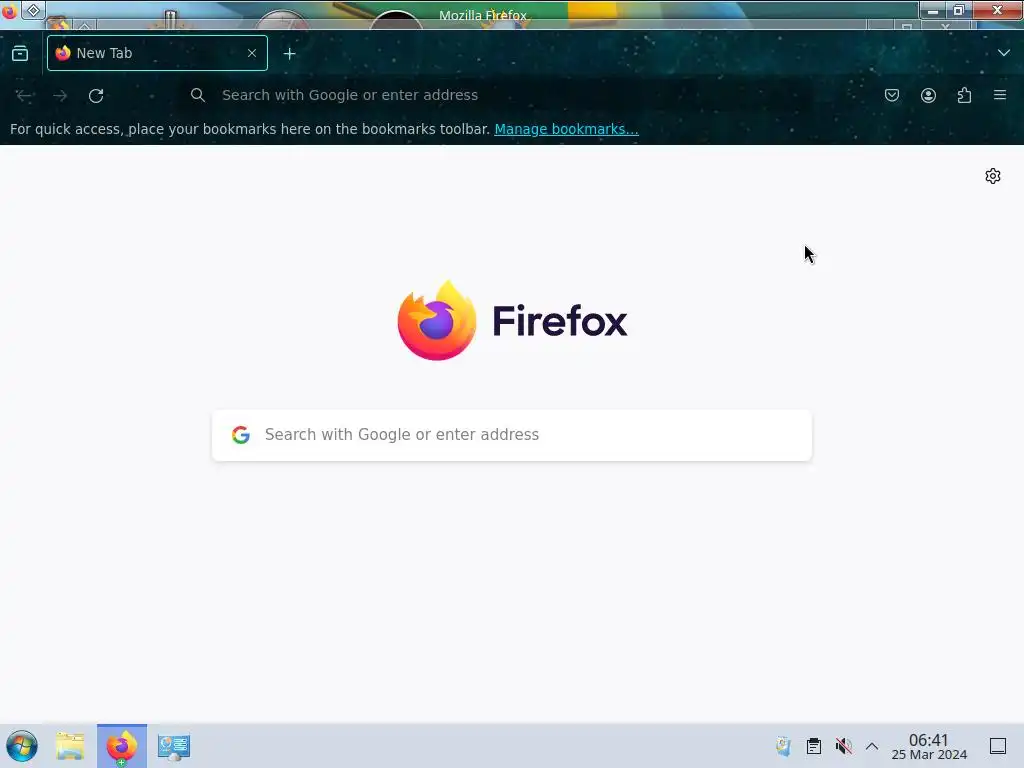Follow the Manage bookmarks link
Viewport: 1024px width, 768px height.
click(x=566, y=129)
